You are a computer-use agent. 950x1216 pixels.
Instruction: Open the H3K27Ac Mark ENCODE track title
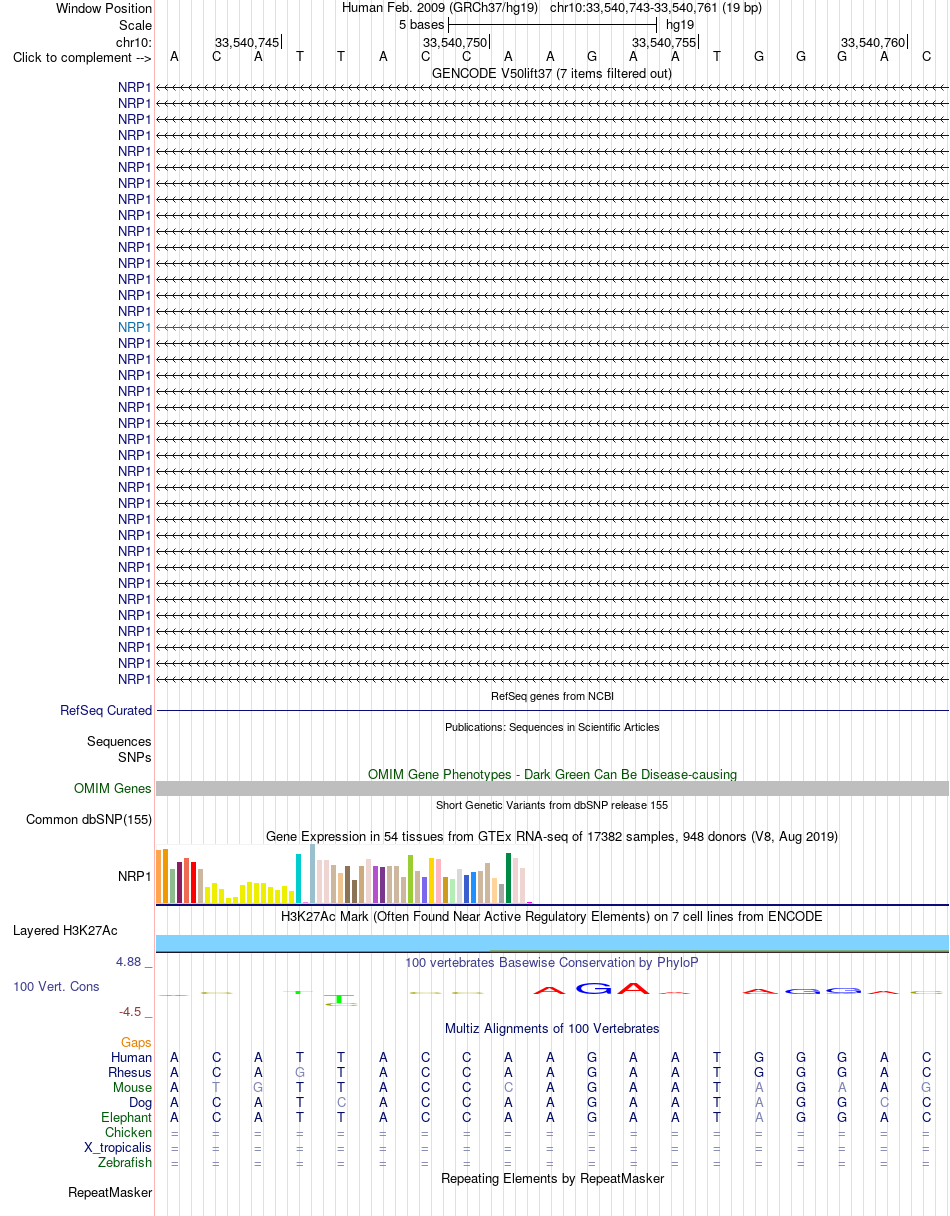click(552, 916)
